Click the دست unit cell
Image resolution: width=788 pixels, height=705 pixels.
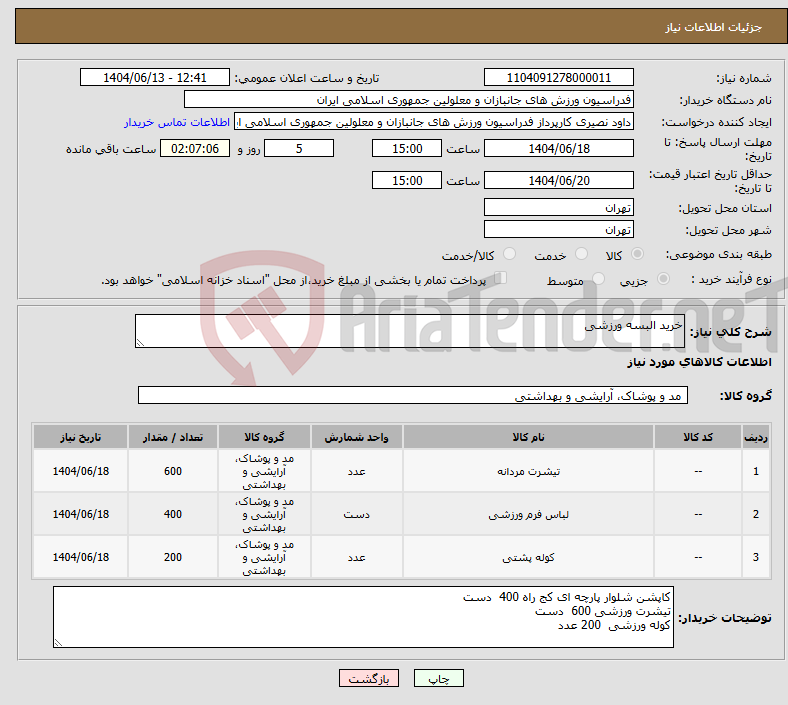click(x=356, y=515)
